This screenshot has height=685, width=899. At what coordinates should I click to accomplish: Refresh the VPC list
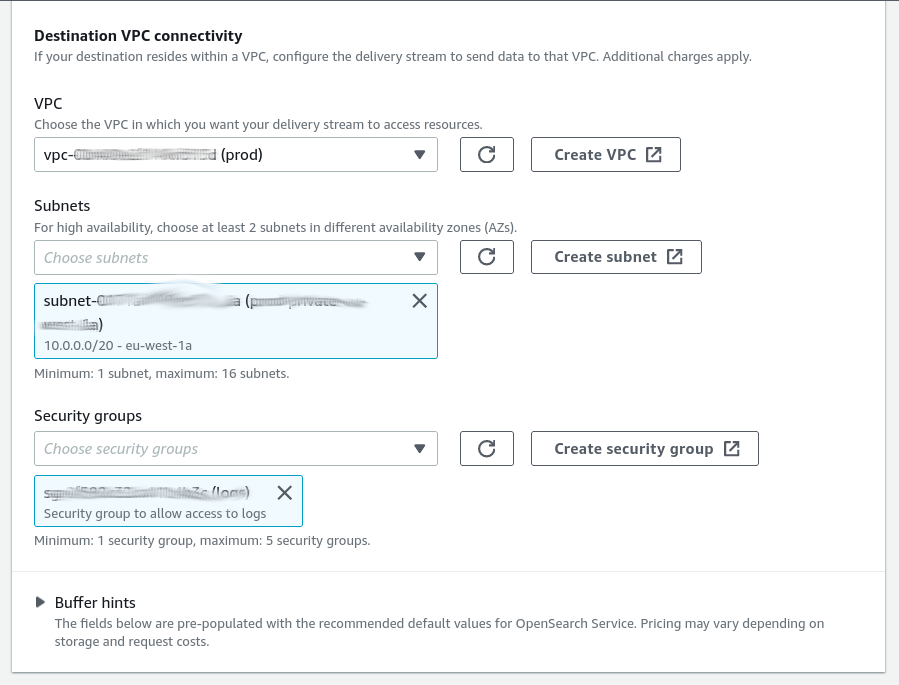pos(486,154)
